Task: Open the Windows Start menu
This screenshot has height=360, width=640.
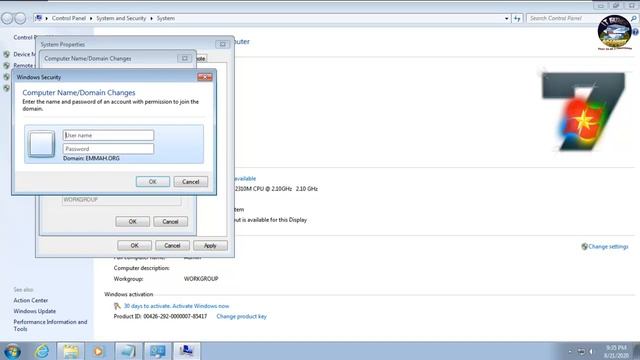Action: [12, 351]
